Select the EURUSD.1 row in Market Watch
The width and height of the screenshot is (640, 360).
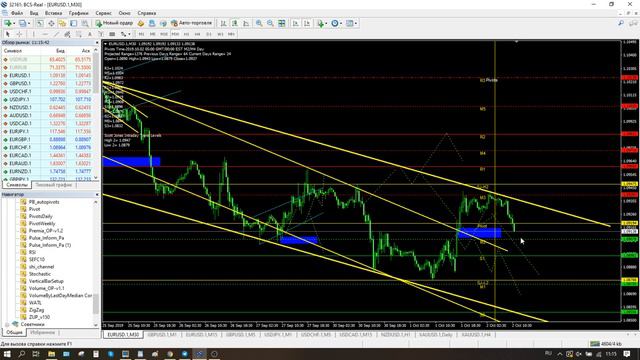(x=47, y=76)
